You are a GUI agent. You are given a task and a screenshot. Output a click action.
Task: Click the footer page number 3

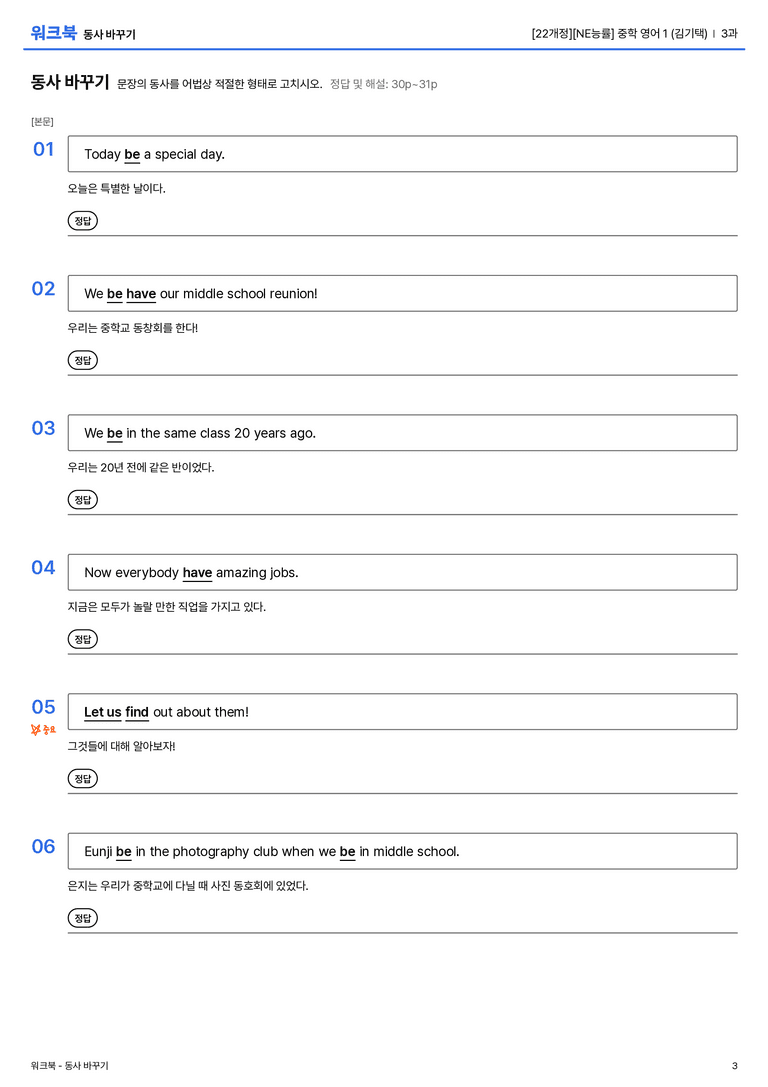[x=735, y=1066]
